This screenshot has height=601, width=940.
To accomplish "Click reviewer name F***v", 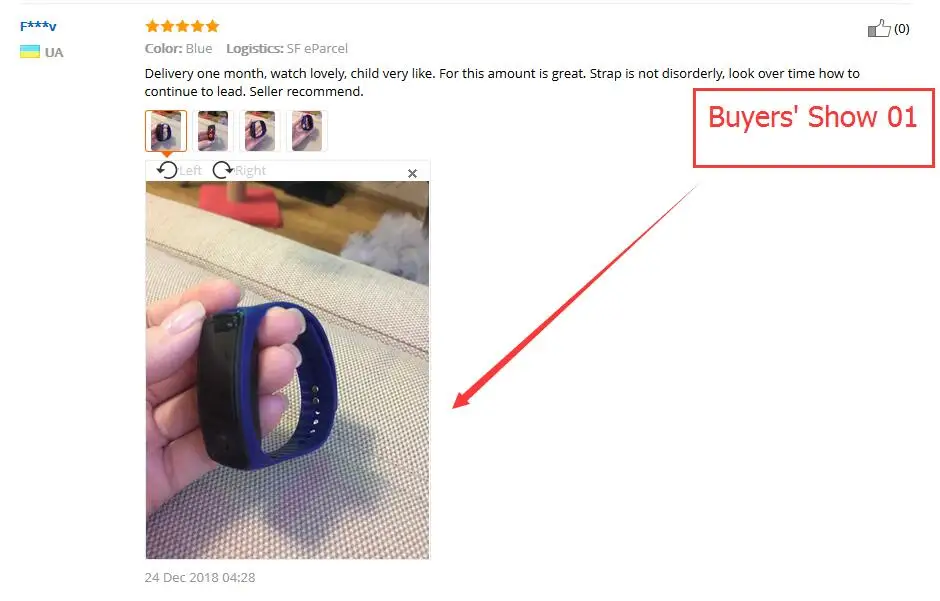I will tap(38, 26).
